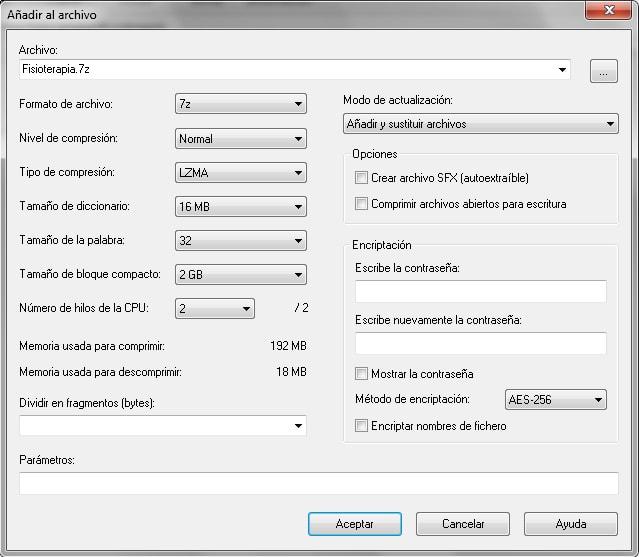Screen dimensions: 639x557
Task: Click the Opciones group label
Action: 375,154
